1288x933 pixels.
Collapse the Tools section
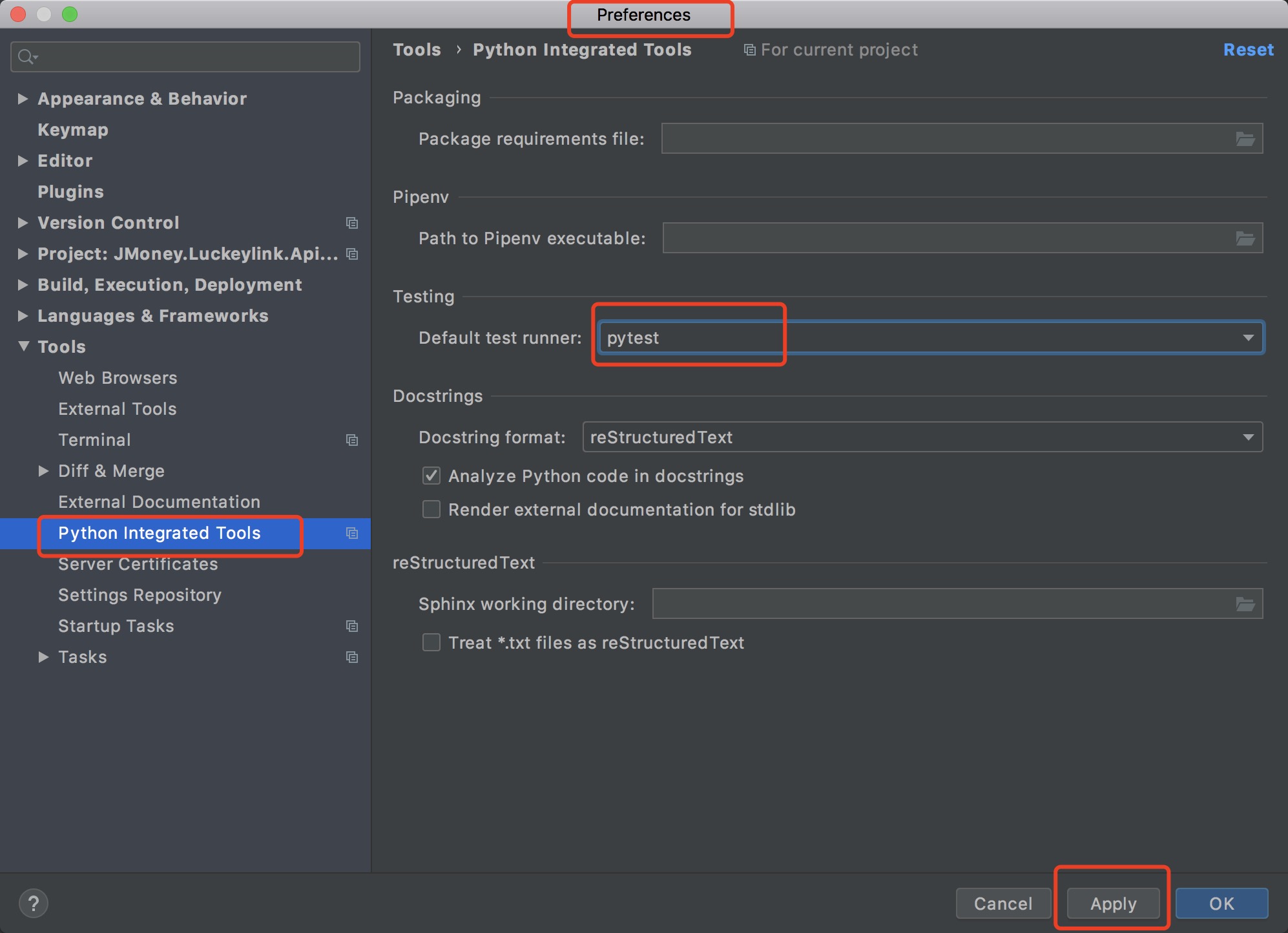point(24,346)
